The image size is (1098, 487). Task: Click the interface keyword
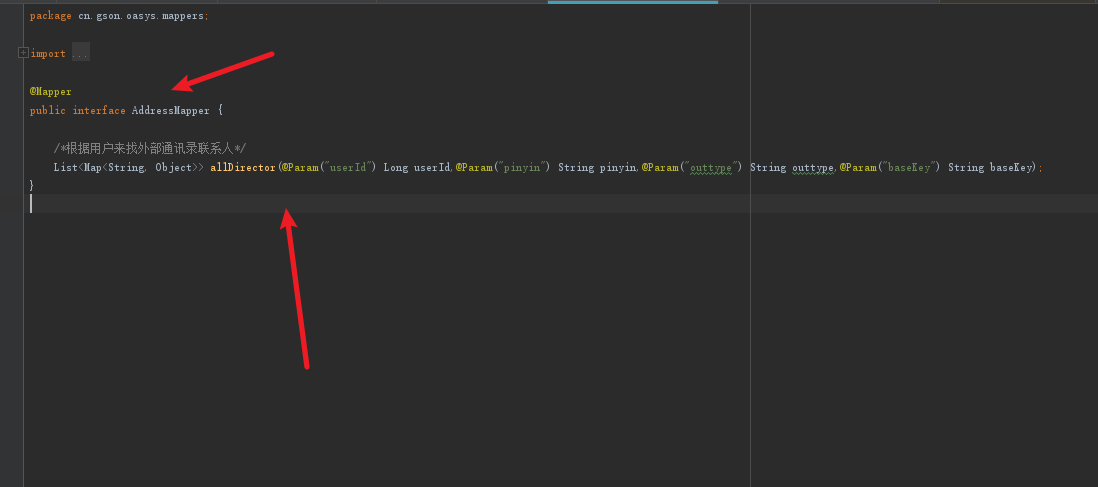(99, 110)
